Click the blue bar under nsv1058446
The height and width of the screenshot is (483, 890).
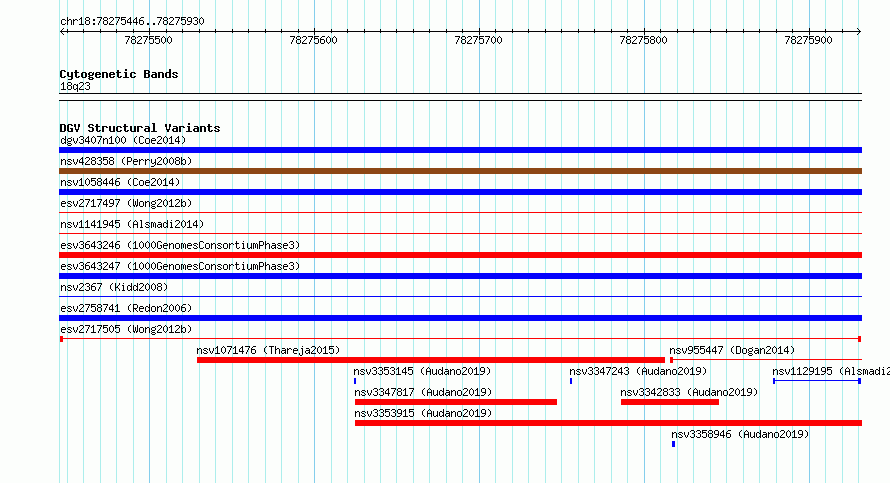460,192
